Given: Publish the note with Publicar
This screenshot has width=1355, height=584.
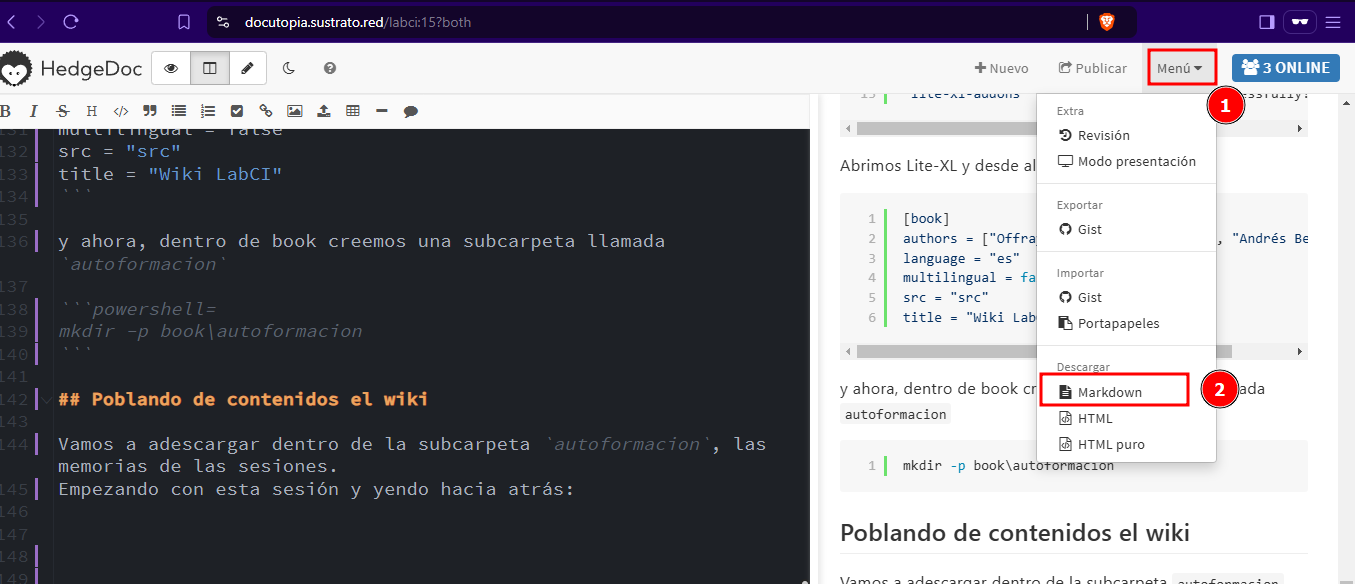Looking at the screenshot, I should coord(1093,68).
